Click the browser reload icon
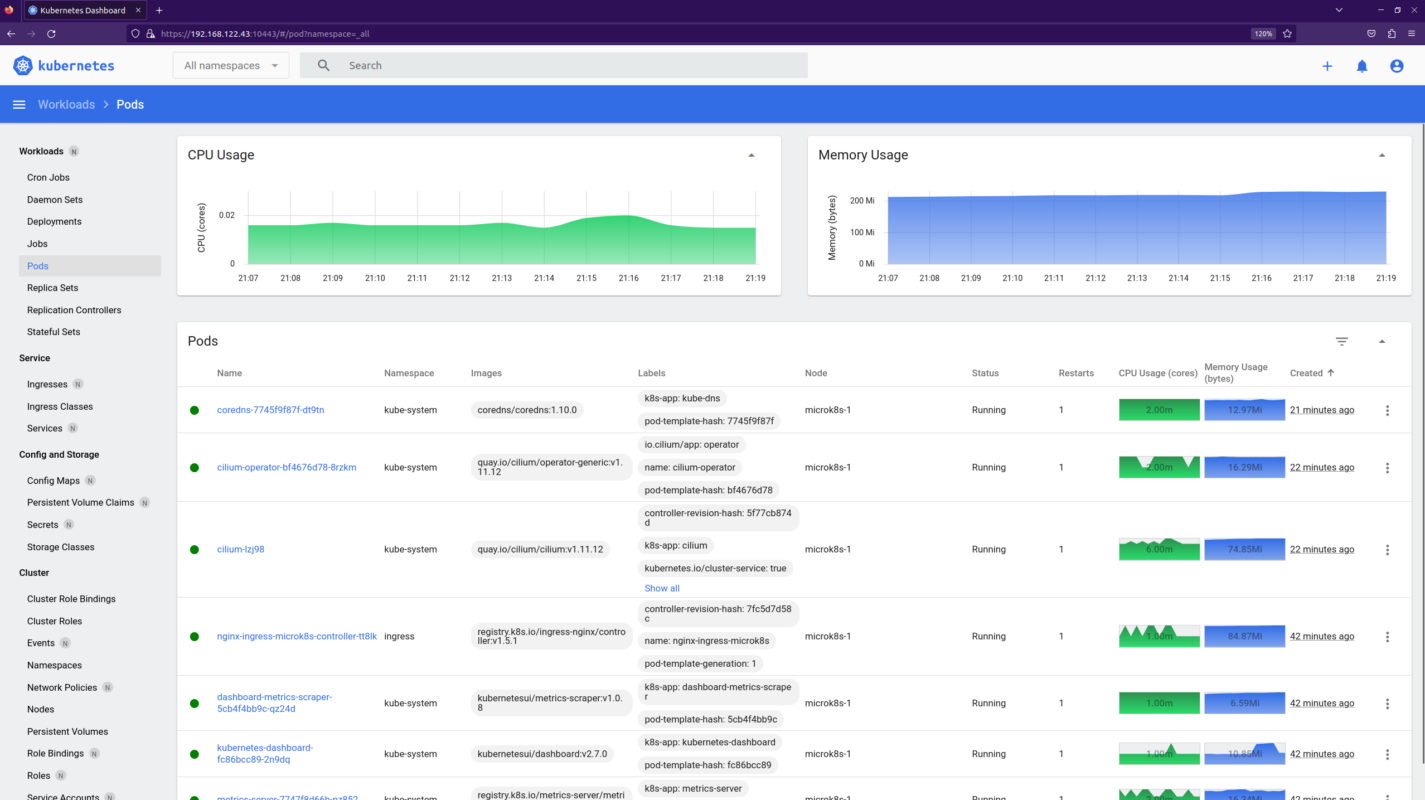 (52, 33)
